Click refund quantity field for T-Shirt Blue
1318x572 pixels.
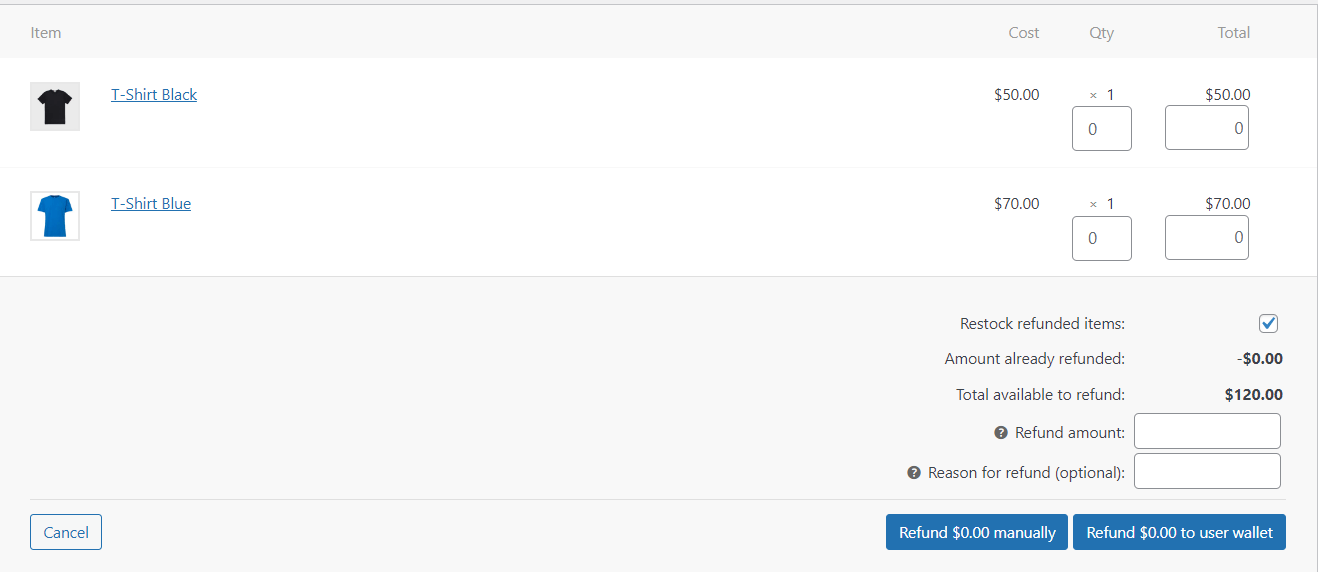(1101, 238)
